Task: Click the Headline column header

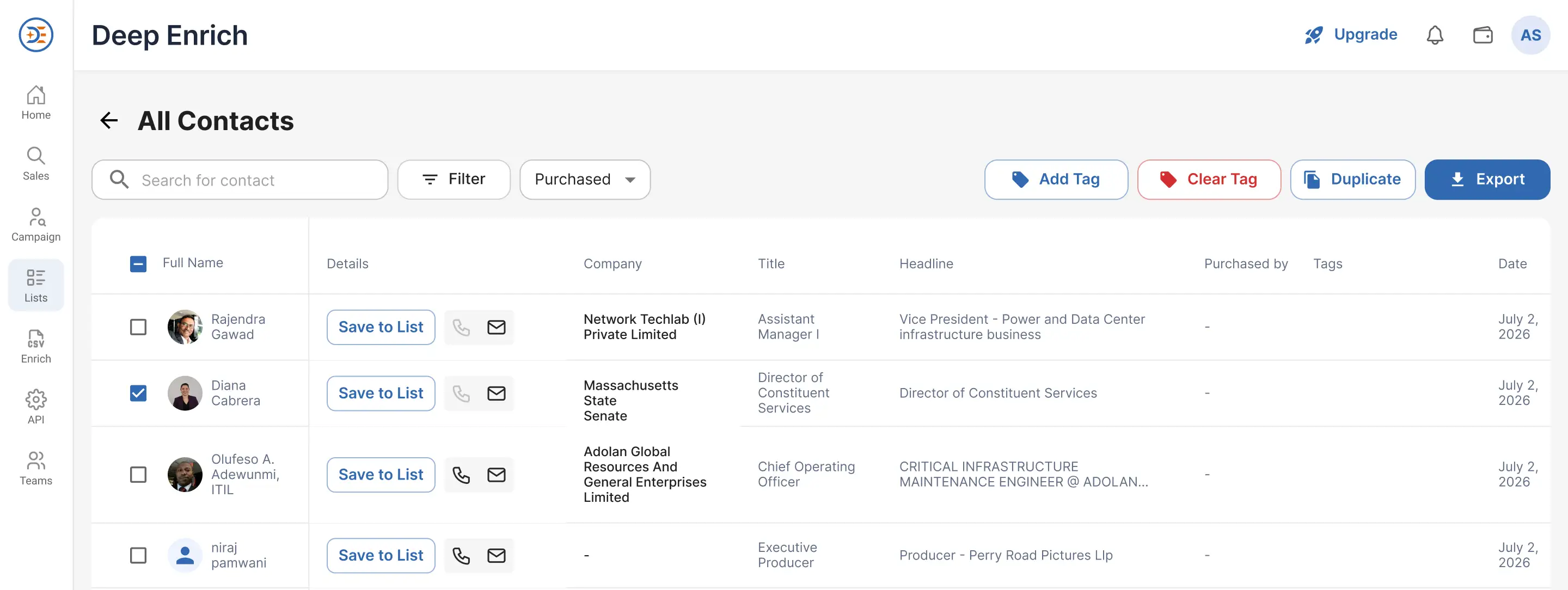Action: pyautogui.click(x=927, y=264)
